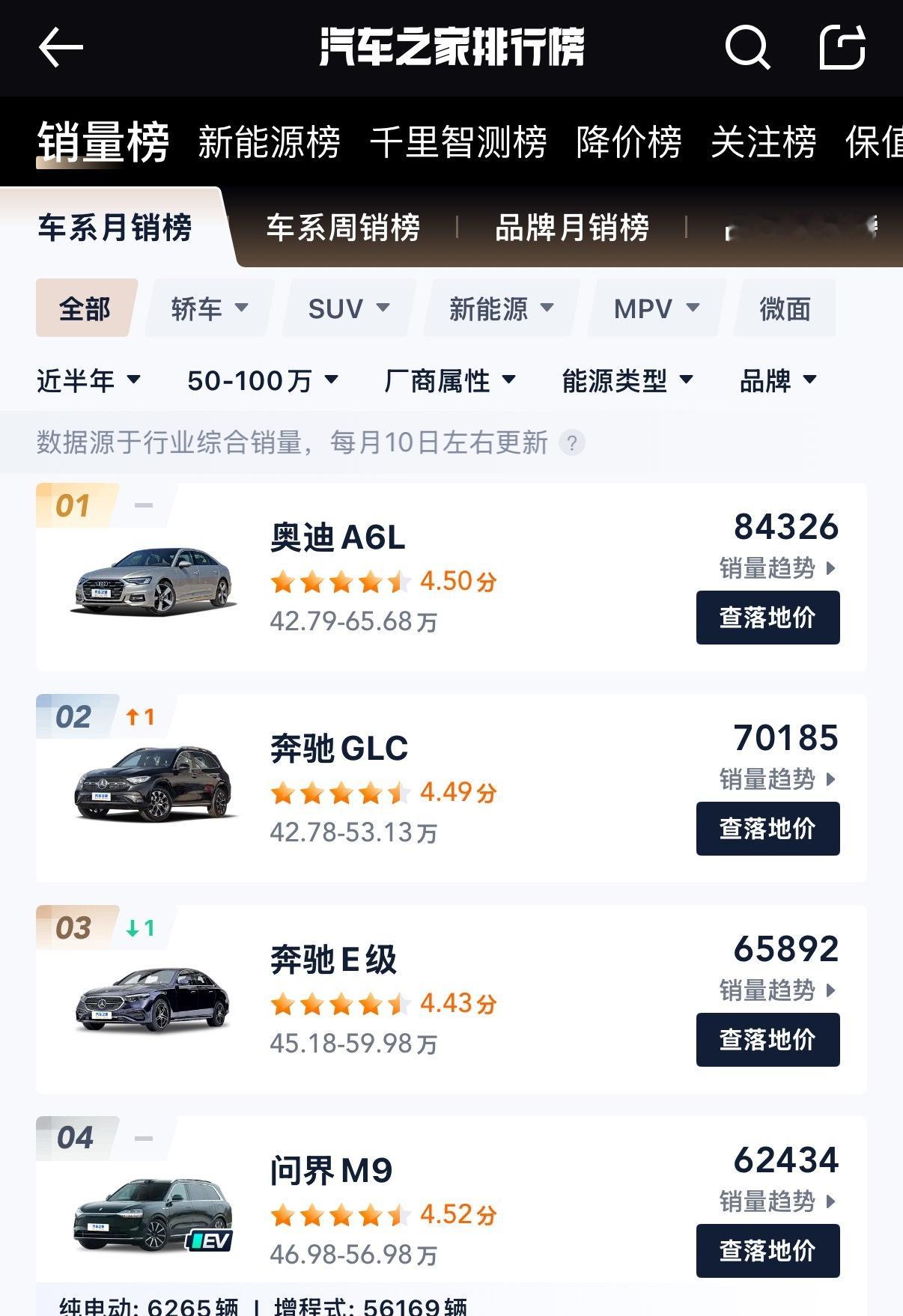Expand the 轿车 filter dropdown
The image size is (903, 1316).
[x=210, y=308]
